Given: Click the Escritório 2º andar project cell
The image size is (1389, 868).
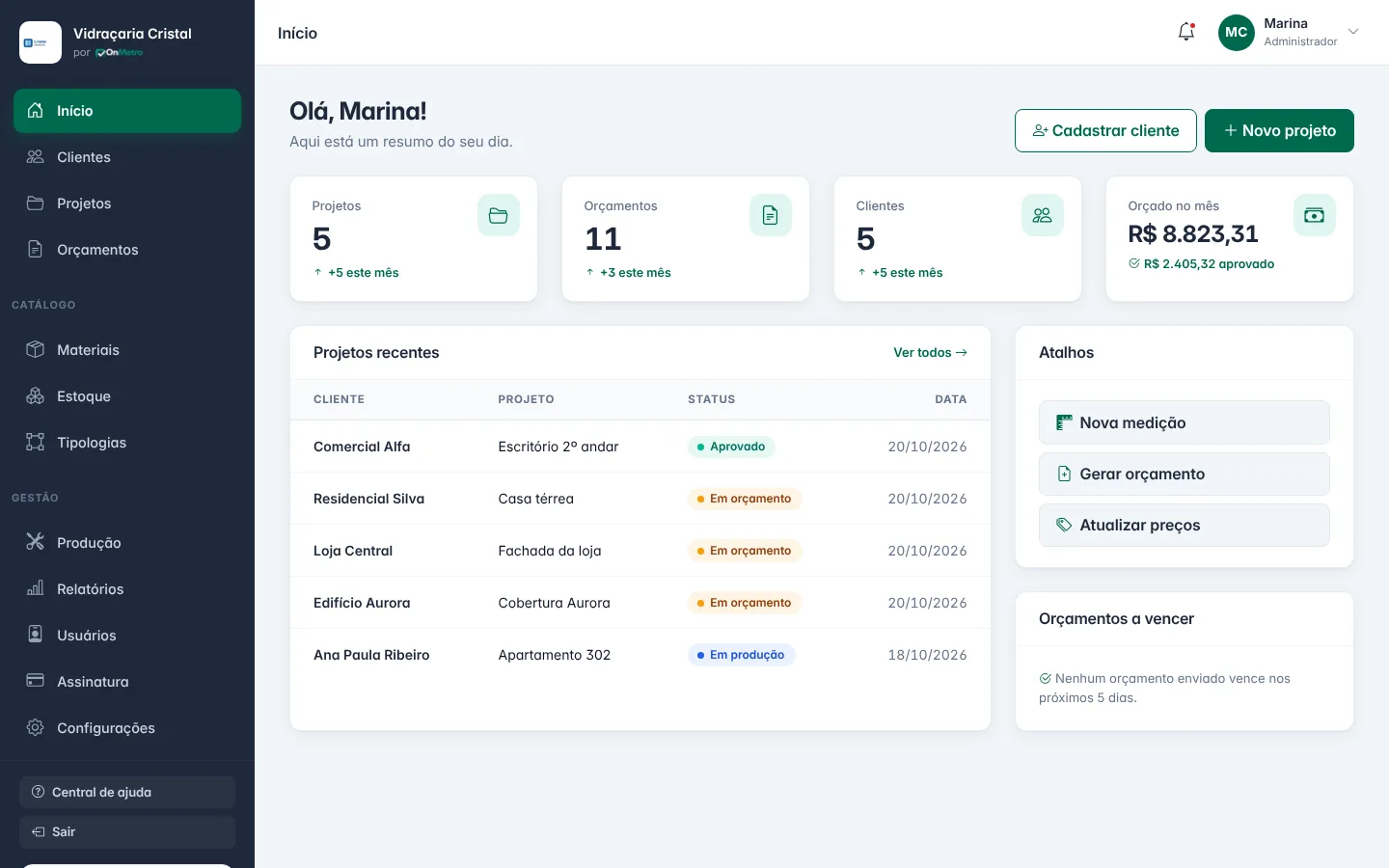Looking at the screenshot, I should click(558, 447).
